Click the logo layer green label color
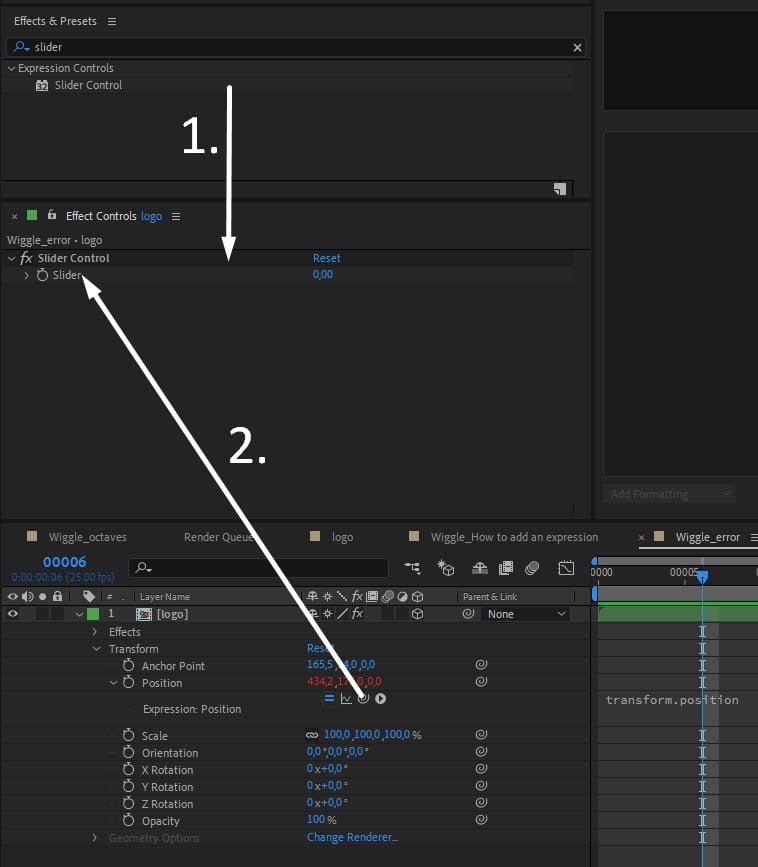The width and height of the screenshot is (758, 867). pos(93,614)
